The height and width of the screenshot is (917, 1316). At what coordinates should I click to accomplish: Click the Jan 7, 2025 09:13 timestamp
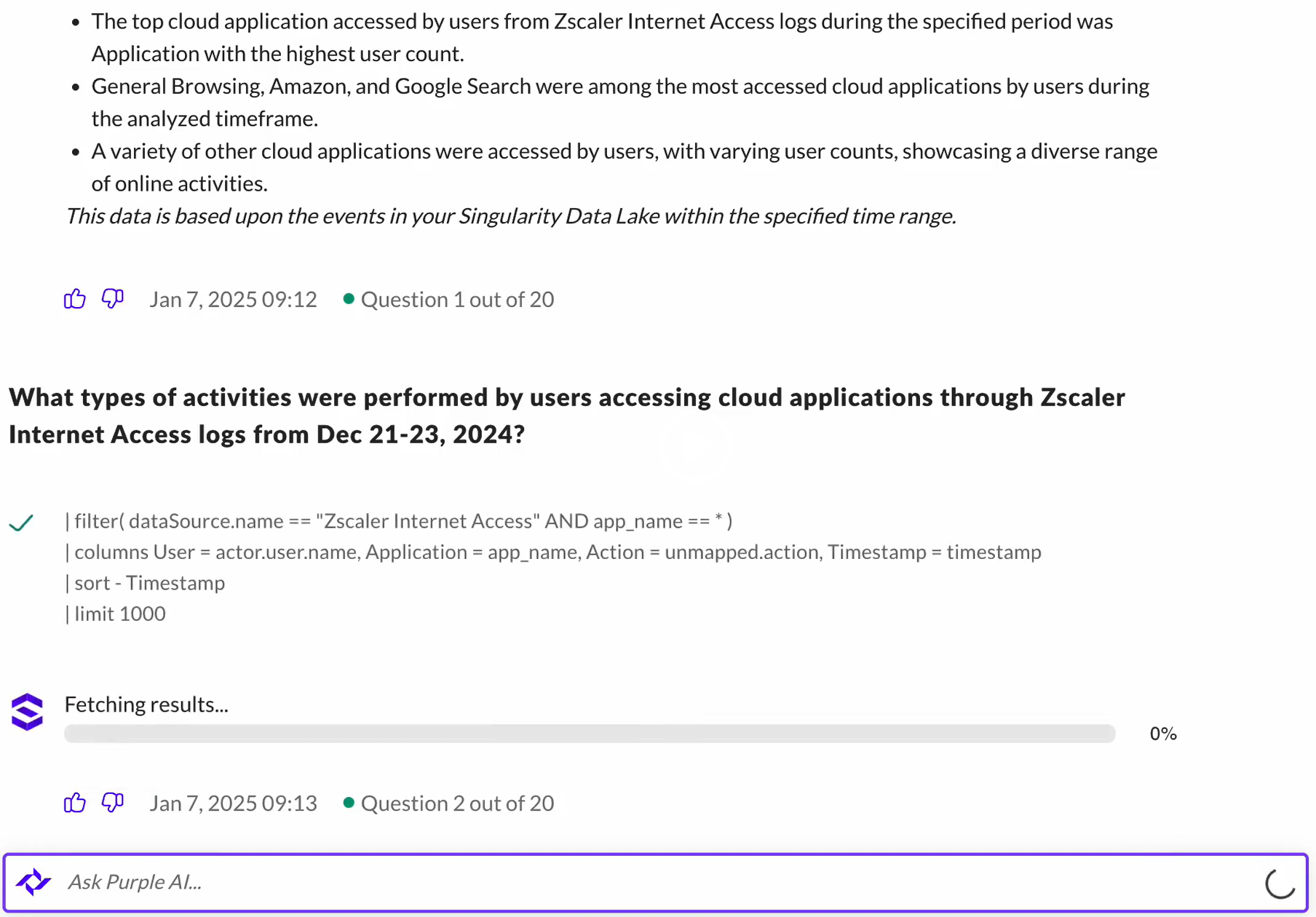233,803
